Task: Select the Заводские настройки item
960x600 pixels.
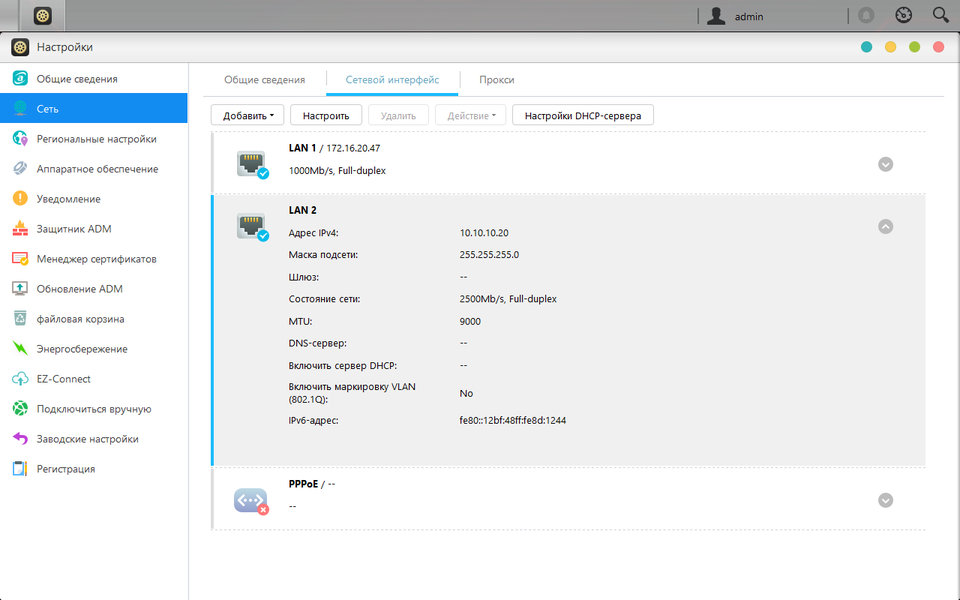Action: point(94,439)
